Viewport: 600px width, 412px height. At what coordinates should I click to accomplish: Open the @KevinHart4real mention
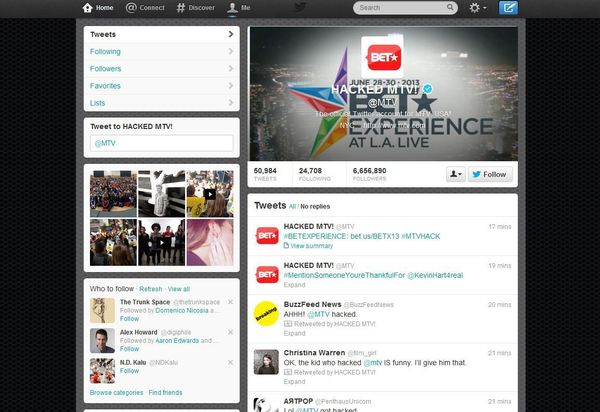(x=435, y=275)
